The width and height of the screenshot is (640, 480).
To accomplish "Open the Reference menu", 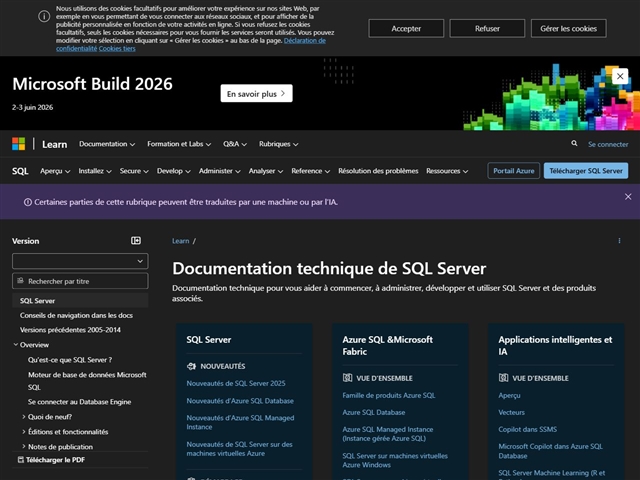I will click(x=310, y=171).
